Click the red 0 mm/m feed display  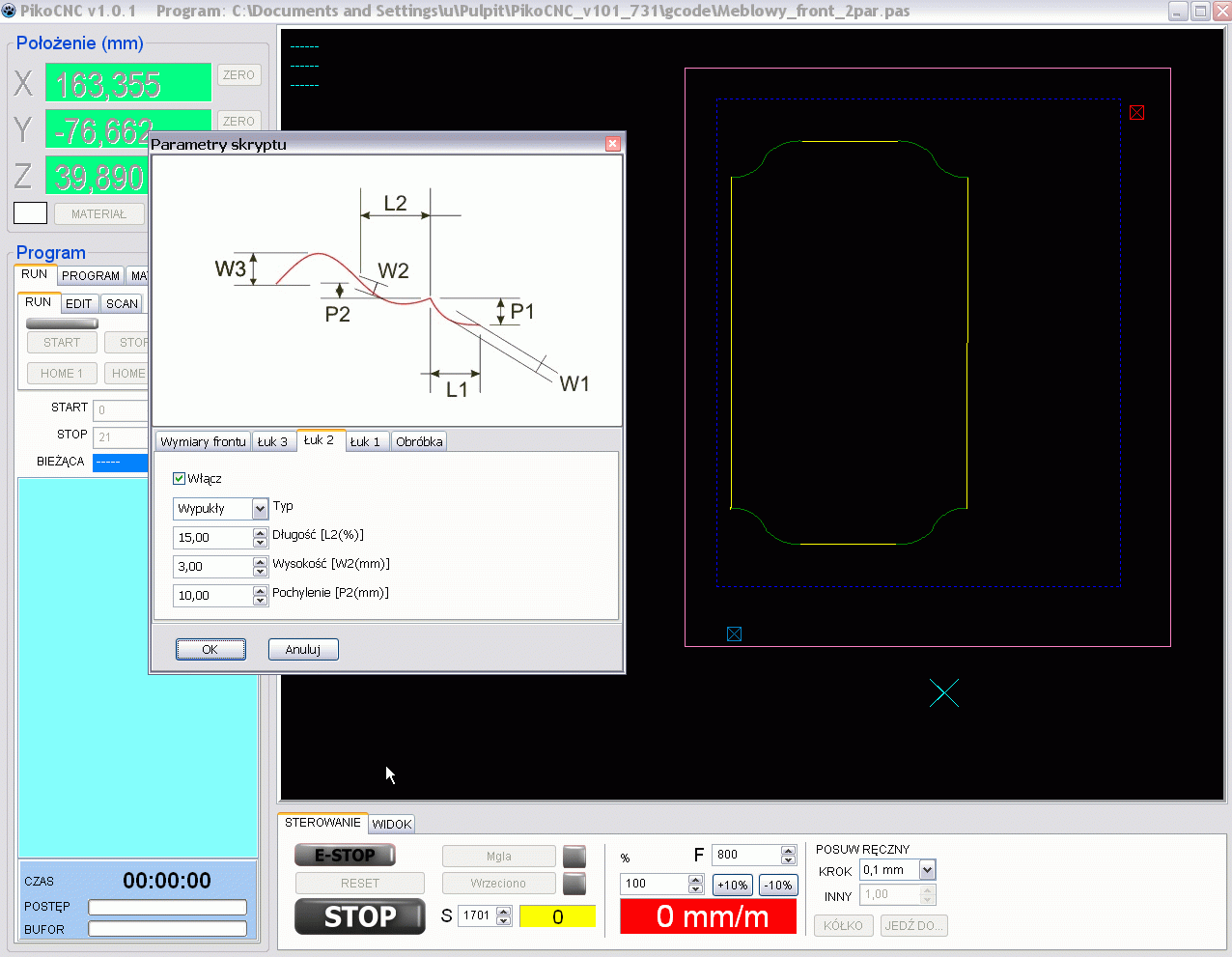pyautogui.click(x=709, y=916)
